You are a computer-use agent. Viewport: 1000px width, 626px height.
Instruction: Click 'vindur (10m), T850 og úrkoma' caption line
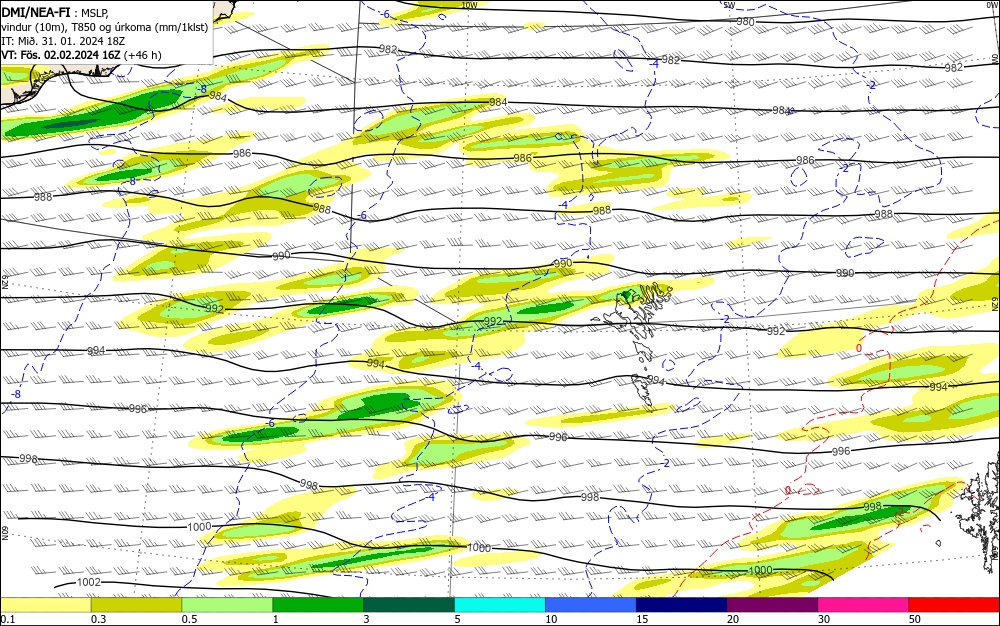coord(105,27)
